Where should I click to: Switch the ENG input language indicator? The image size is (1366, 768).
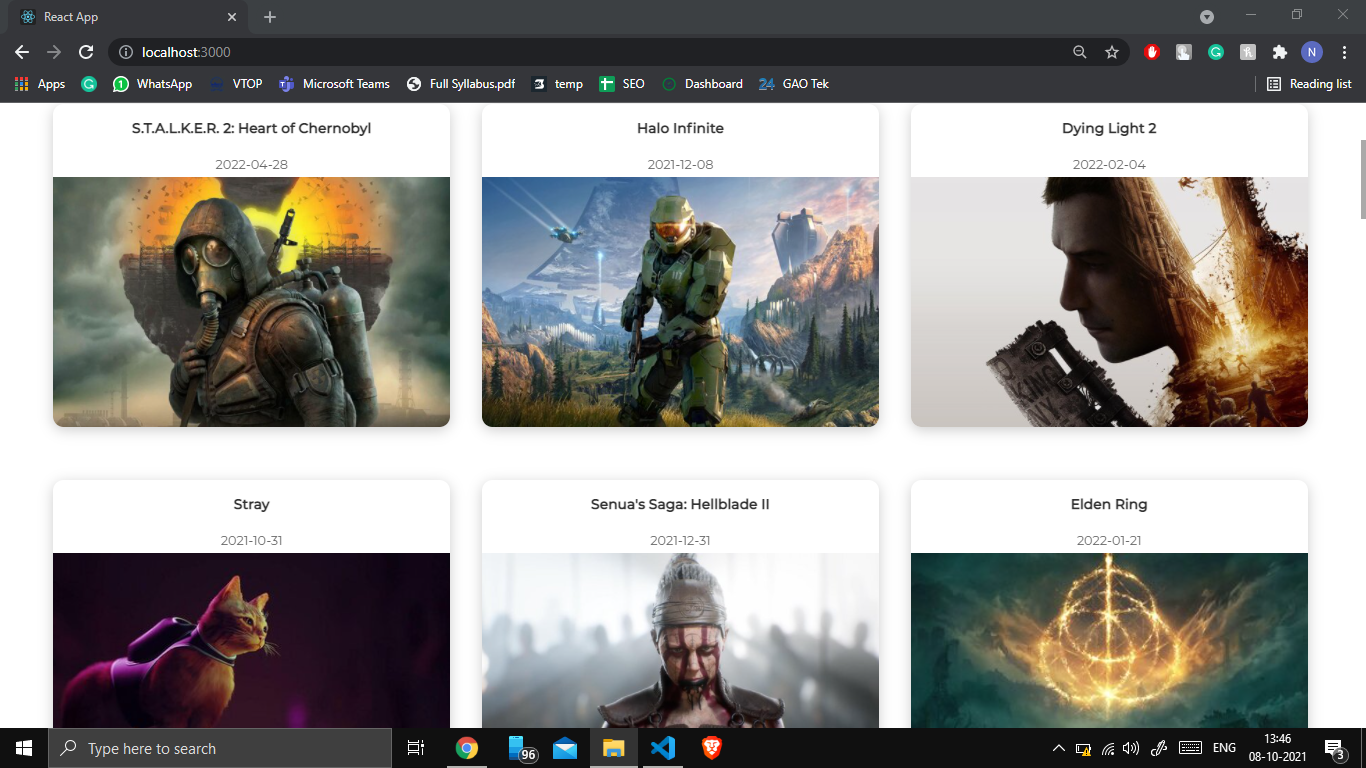tap(1224, 748)
